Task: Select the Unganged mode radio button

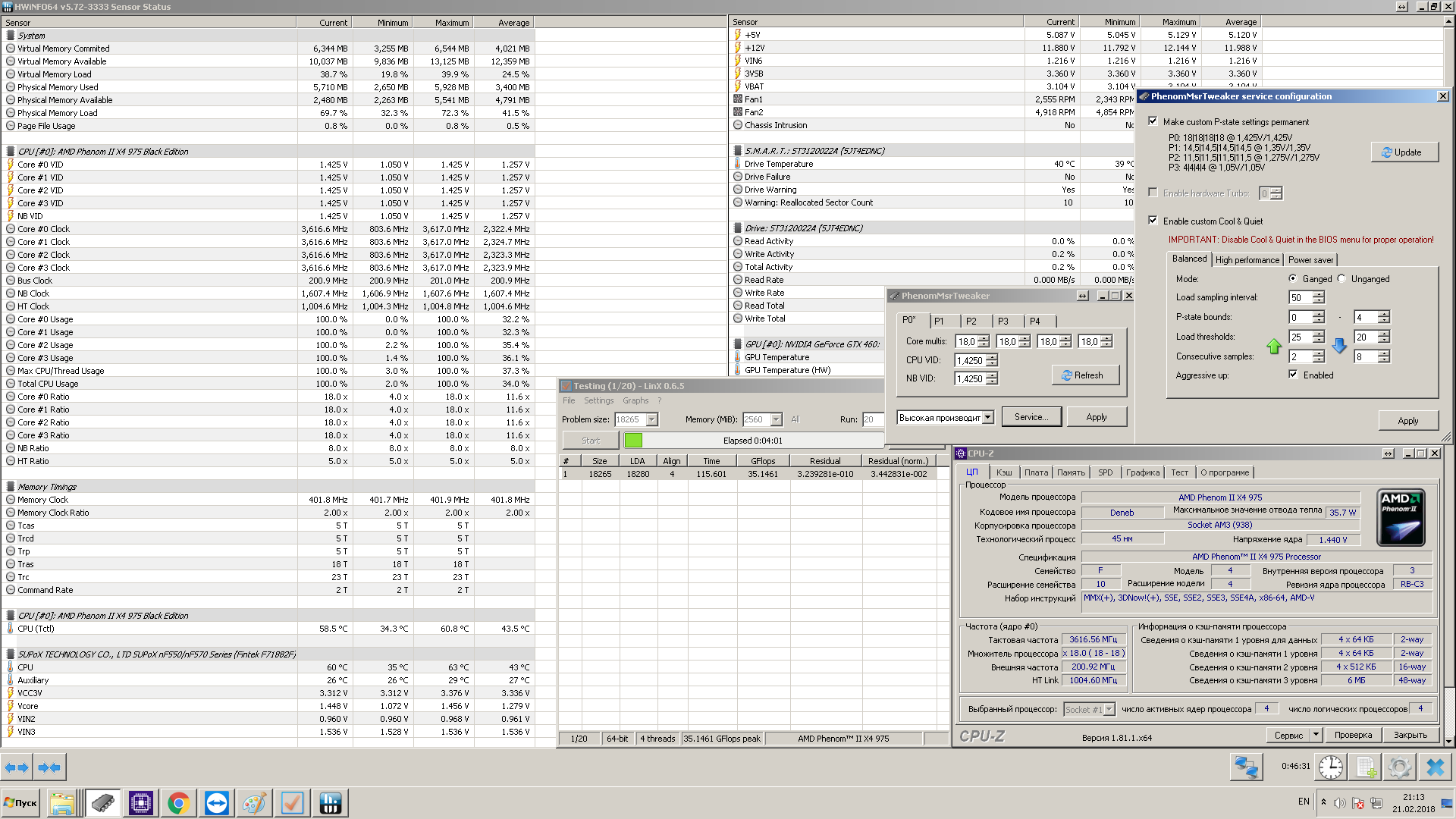Action: pyautogui.click(x=1341, y=278)
